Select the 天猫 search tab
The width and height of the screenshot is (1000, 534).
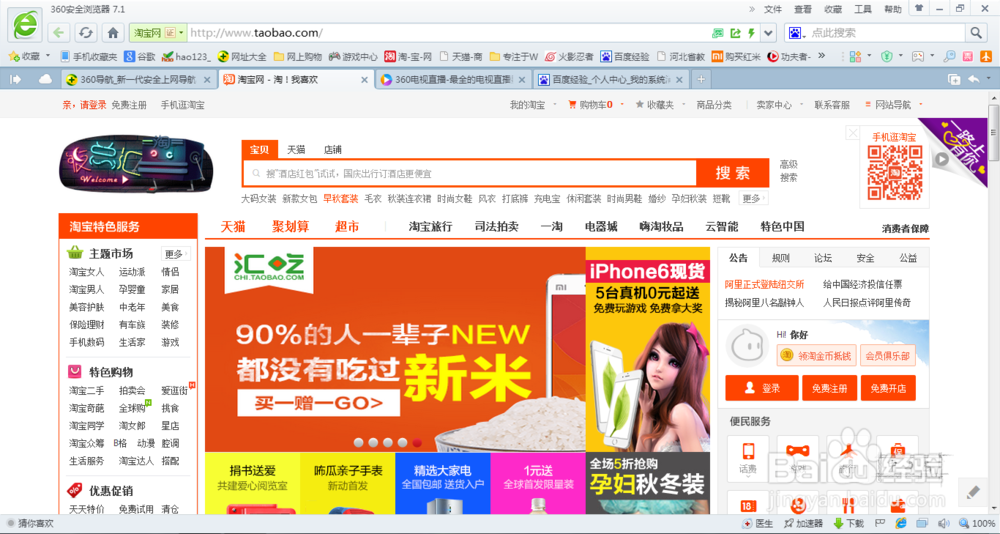point(296,149)
